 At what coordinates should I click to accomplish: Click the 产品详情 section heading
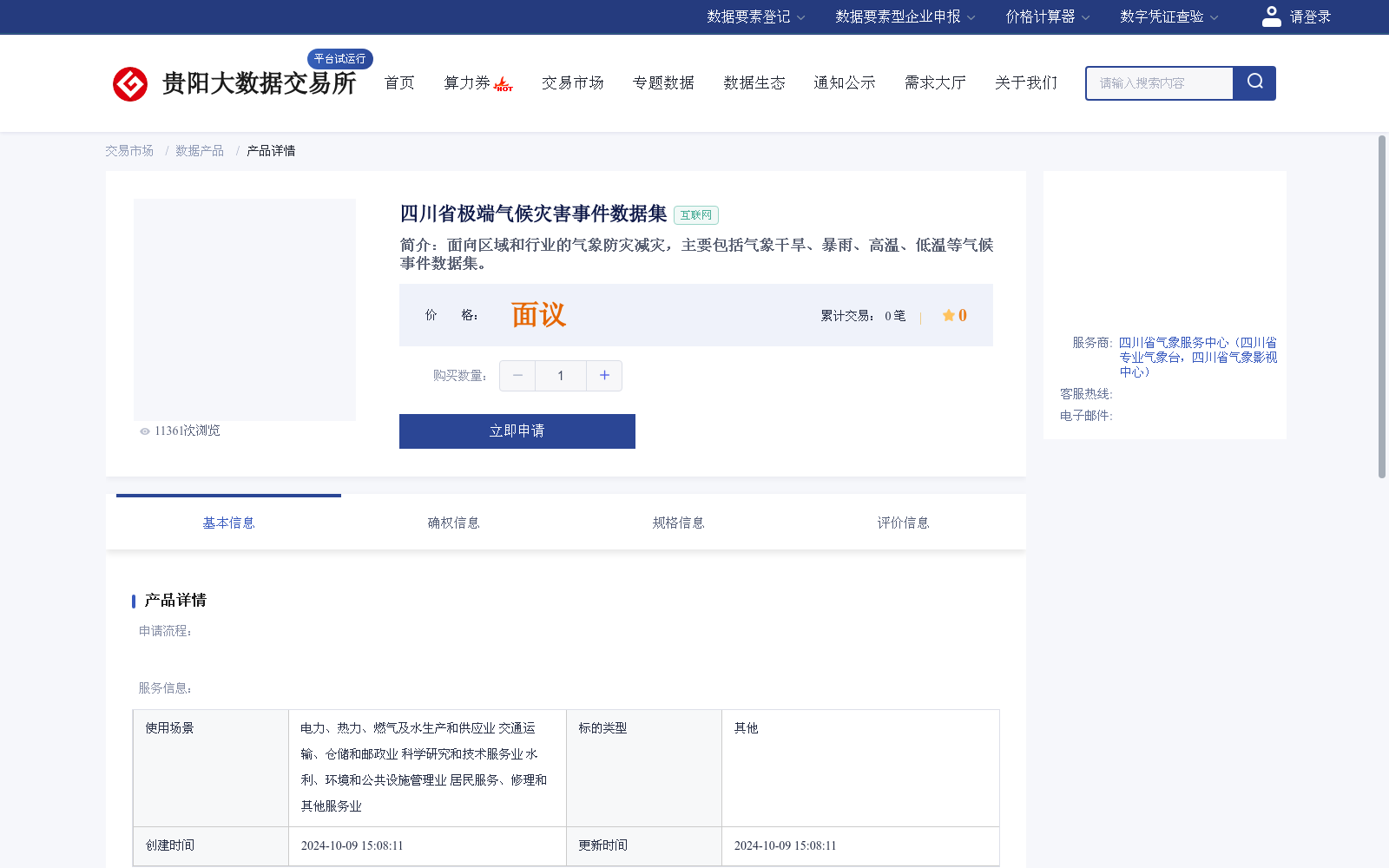pos(175,601)
